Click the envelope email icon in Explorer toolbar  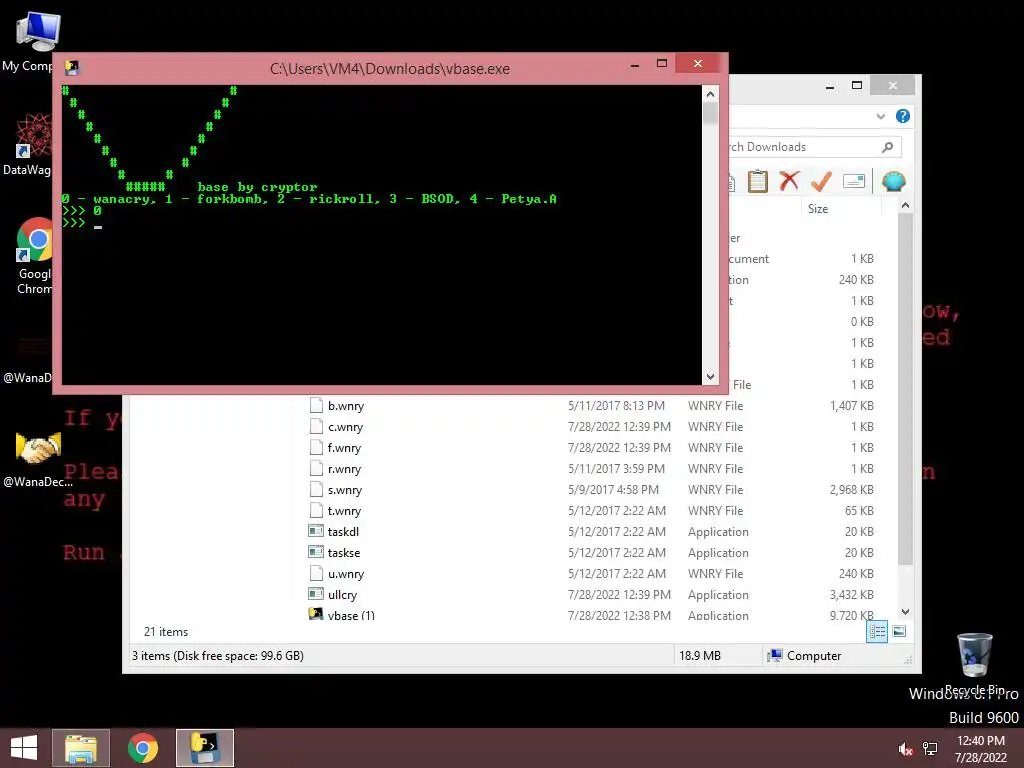[x=854, y=181]
